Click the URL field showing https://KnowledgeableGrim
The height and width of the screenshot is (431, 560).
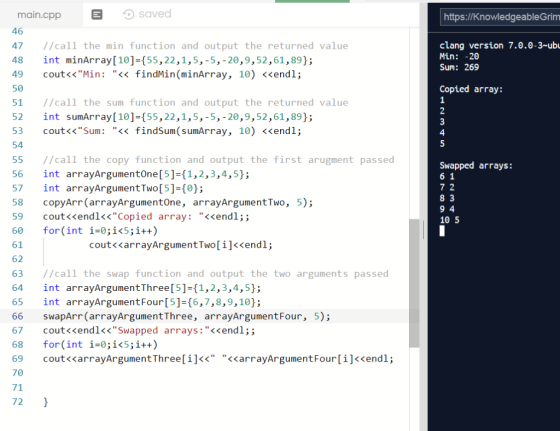point(500,17)
